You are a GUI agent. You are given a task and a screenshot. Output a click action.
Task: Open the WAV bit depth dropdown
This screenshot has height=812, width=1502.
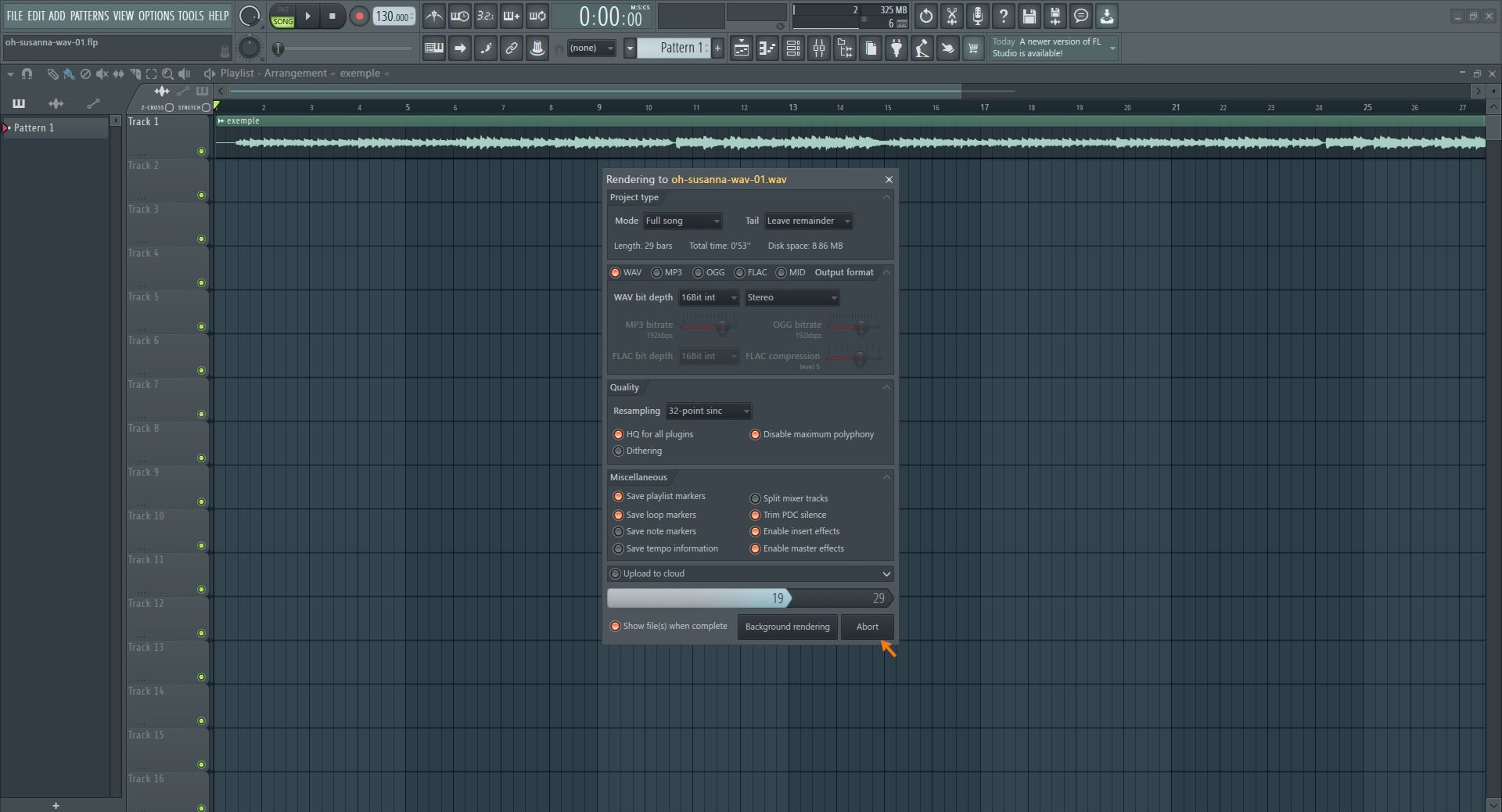[709, 297]
